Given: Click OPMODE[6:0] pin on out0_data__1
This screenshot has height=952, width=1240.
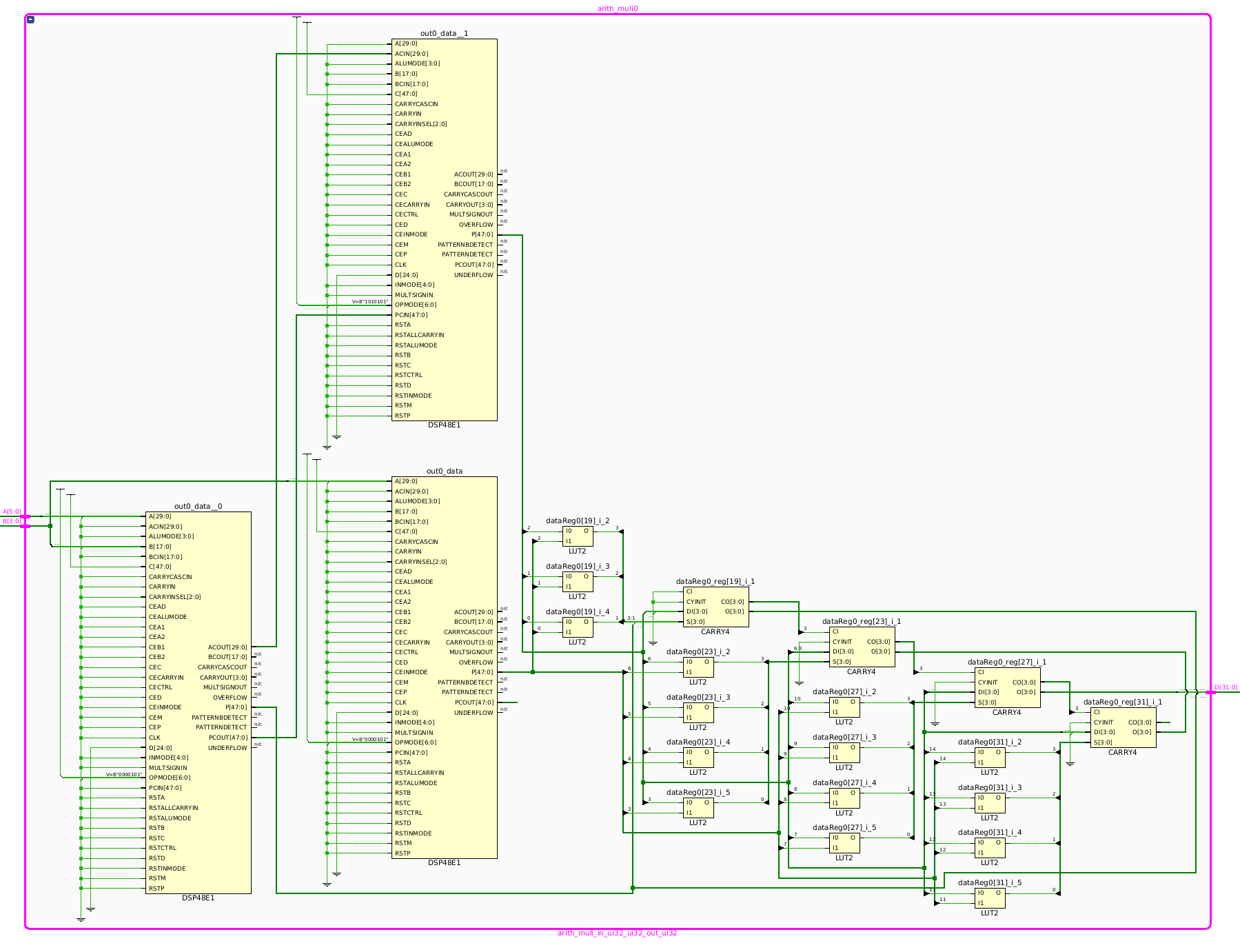Looking at the screenshot, I should pyautogui.click(x=416, y=305).
